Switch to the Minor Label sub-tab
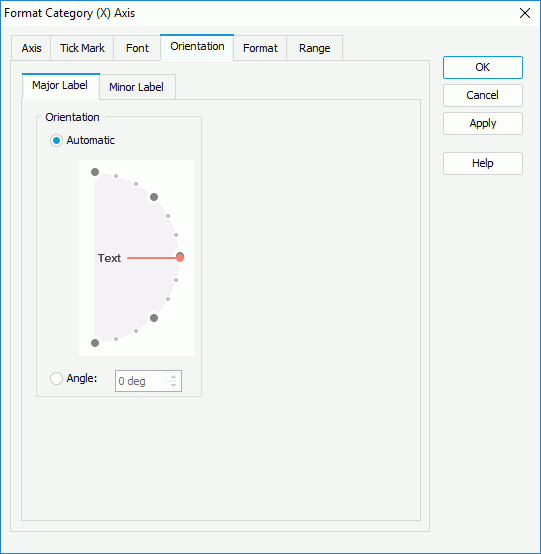Viewport: 541px width, 554px height. coord(137,87)
